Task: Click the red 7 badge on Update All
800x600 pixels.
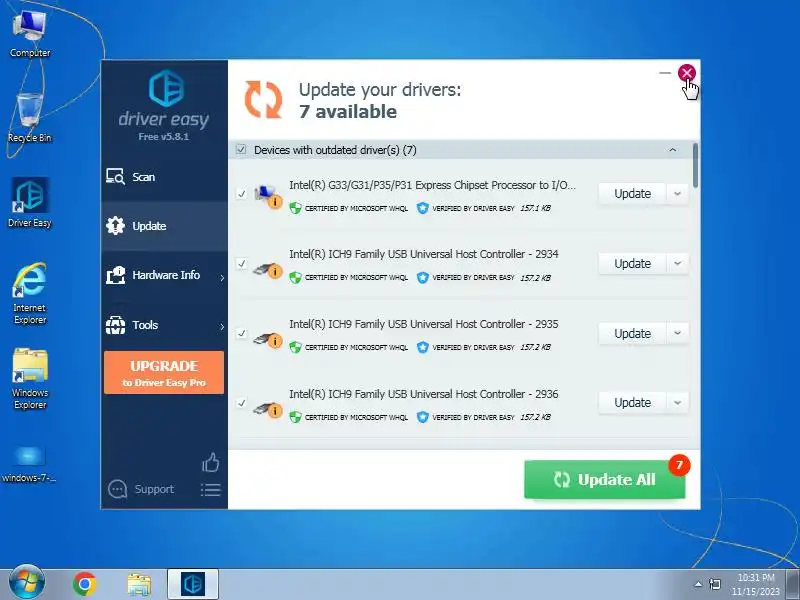Action: click(x=679, y=465)
